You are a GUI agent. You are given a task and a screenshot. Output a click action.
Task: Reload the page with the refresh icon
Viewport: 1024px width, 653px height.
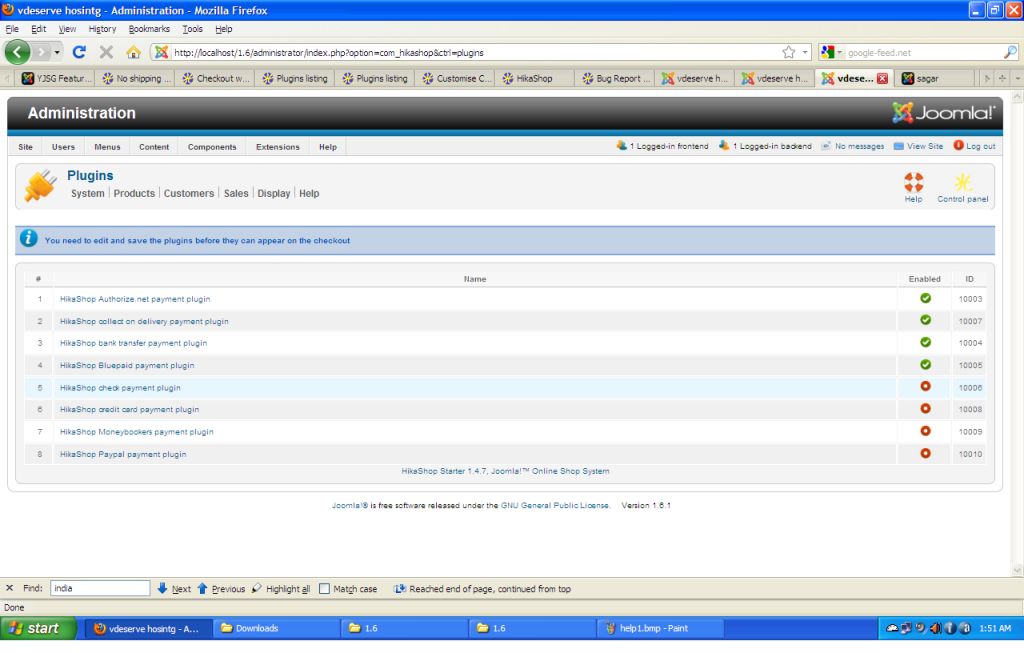tap(79, 52)
